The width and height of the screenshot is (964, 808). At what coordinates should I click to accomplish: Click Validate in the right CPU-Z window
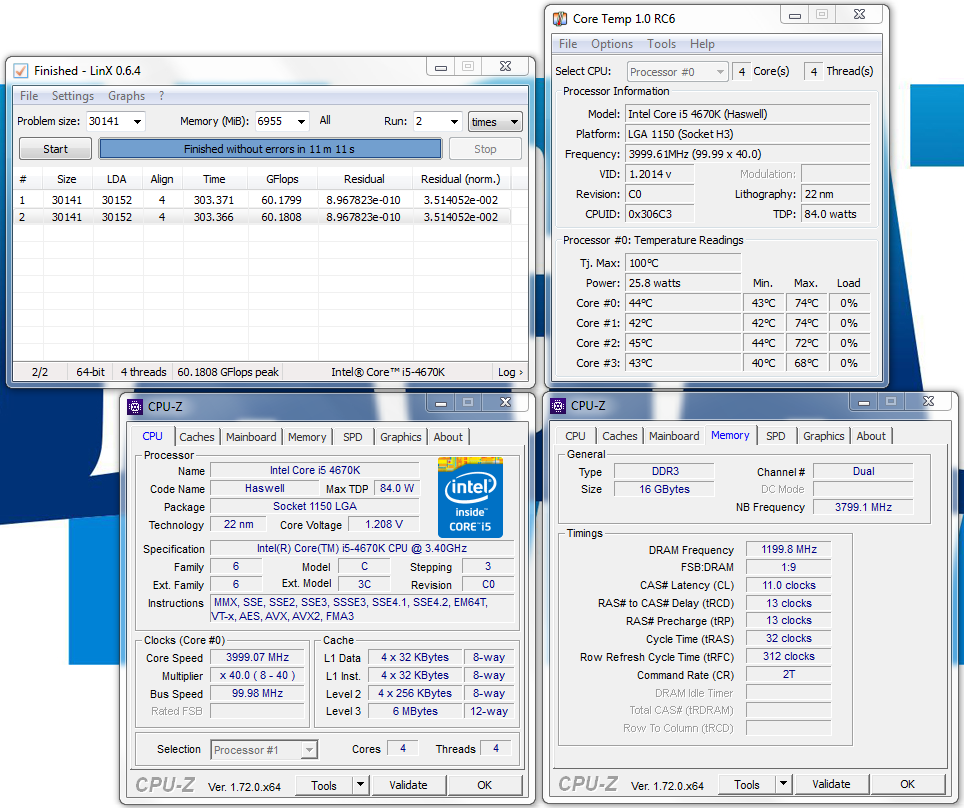(831, 784)
